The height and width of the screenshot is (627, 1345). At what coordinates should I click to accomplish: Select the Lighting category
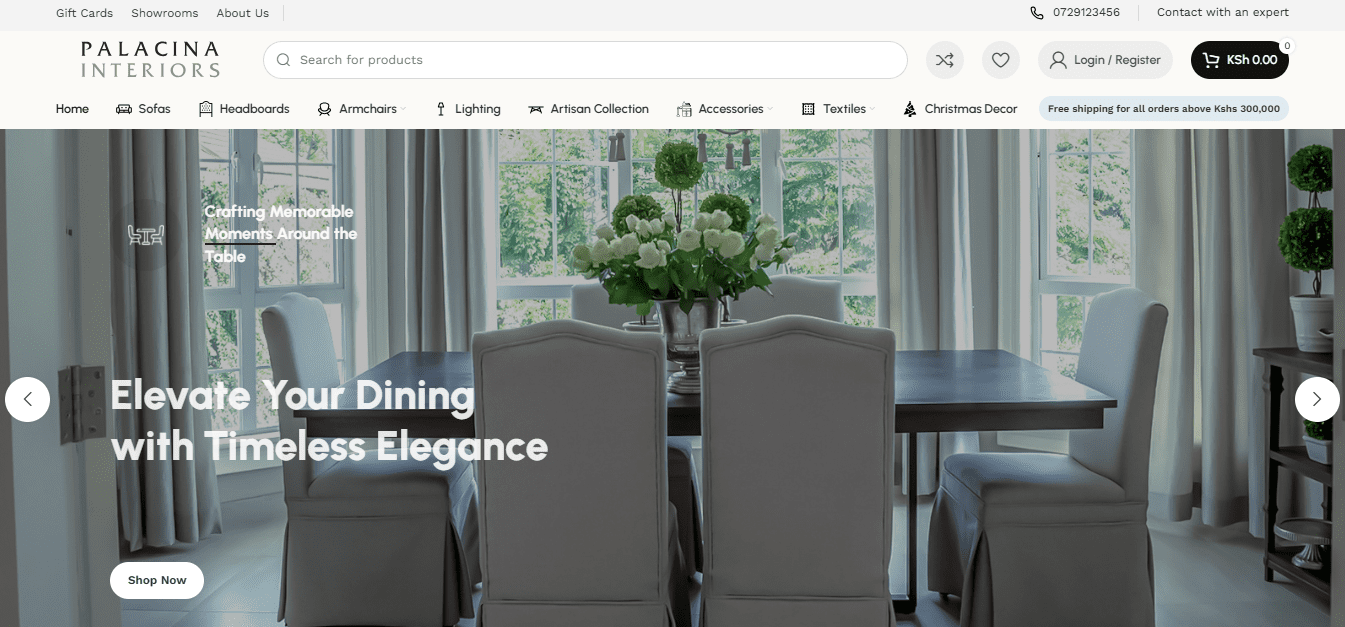(x=468, y=109)
